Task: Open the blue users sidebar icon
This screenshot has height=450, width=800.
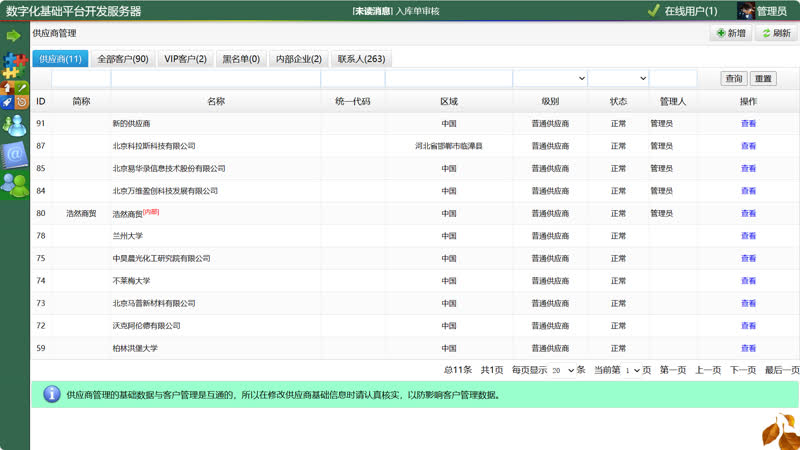Action: (x=14, y=124)
